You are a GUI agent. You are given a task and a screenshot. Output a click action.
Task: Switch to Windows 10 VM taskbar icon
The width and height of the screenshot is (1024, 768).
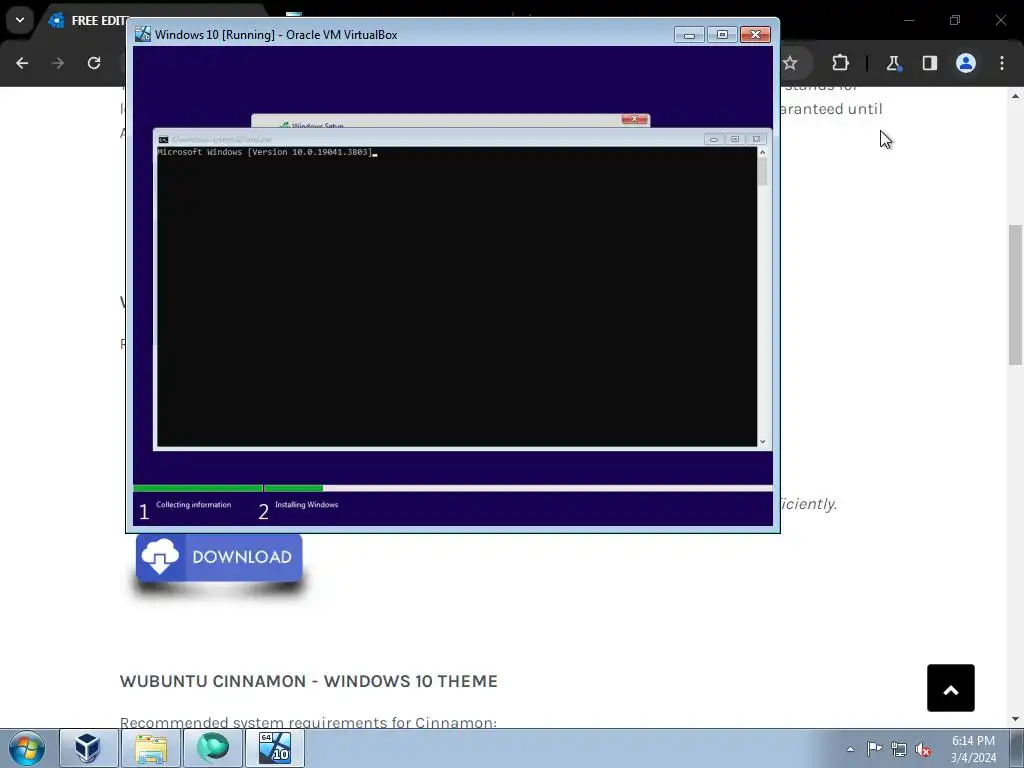pyautogui.click(x=274, y=748)
